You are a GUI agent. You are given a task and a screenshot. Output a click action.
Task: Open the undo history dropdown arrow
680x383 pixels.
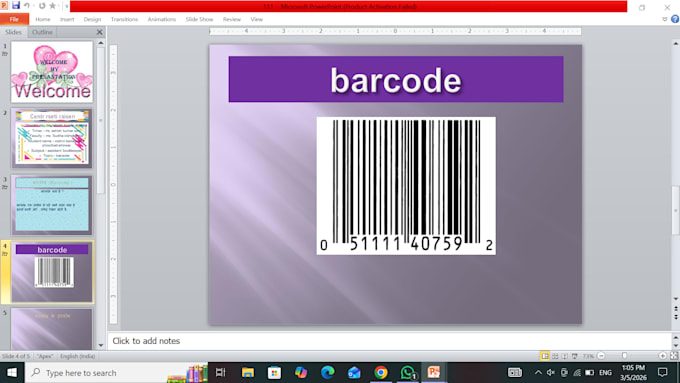33,6
